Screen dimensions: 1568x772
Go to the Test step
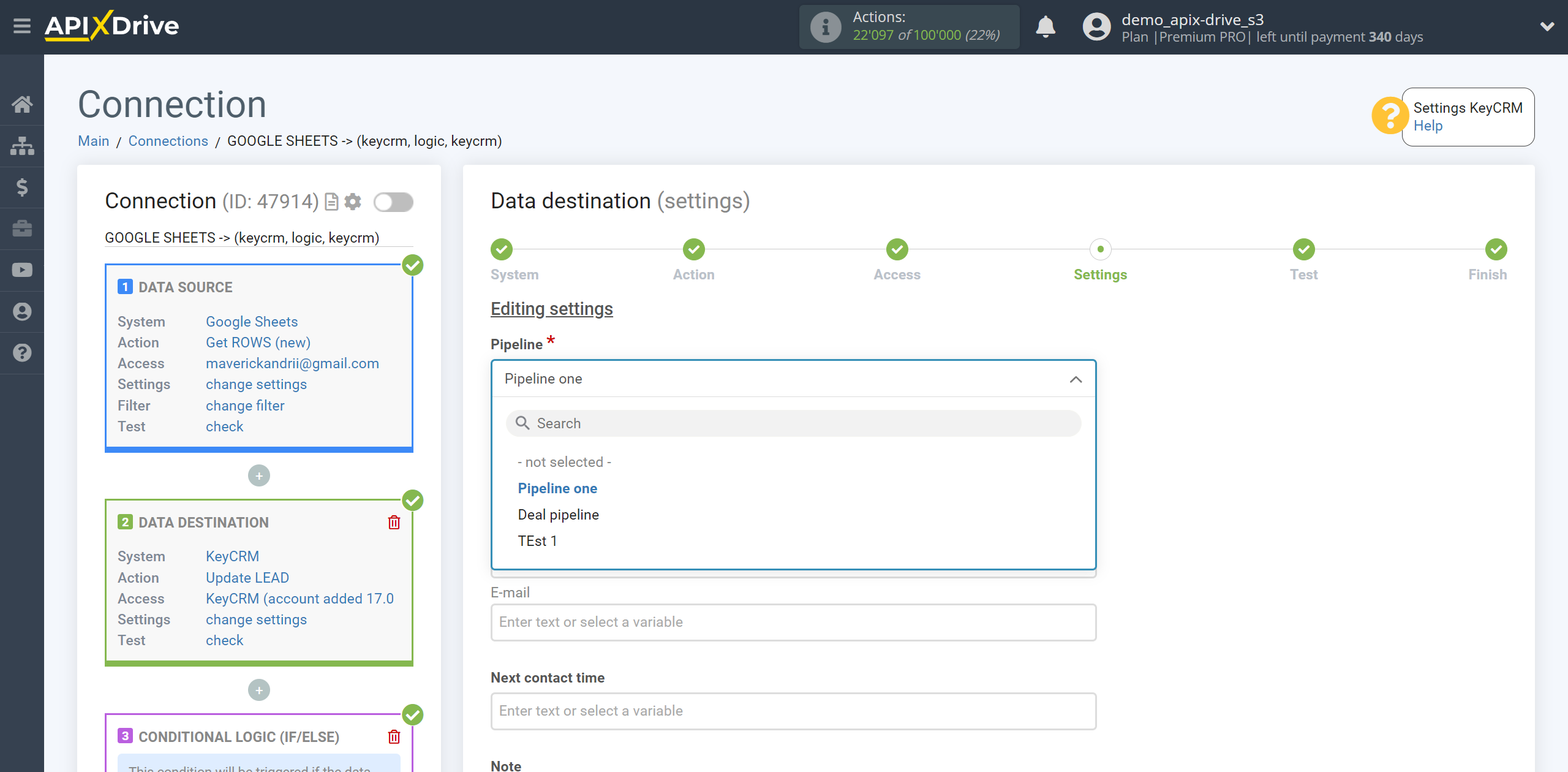tap(1303, 249)
